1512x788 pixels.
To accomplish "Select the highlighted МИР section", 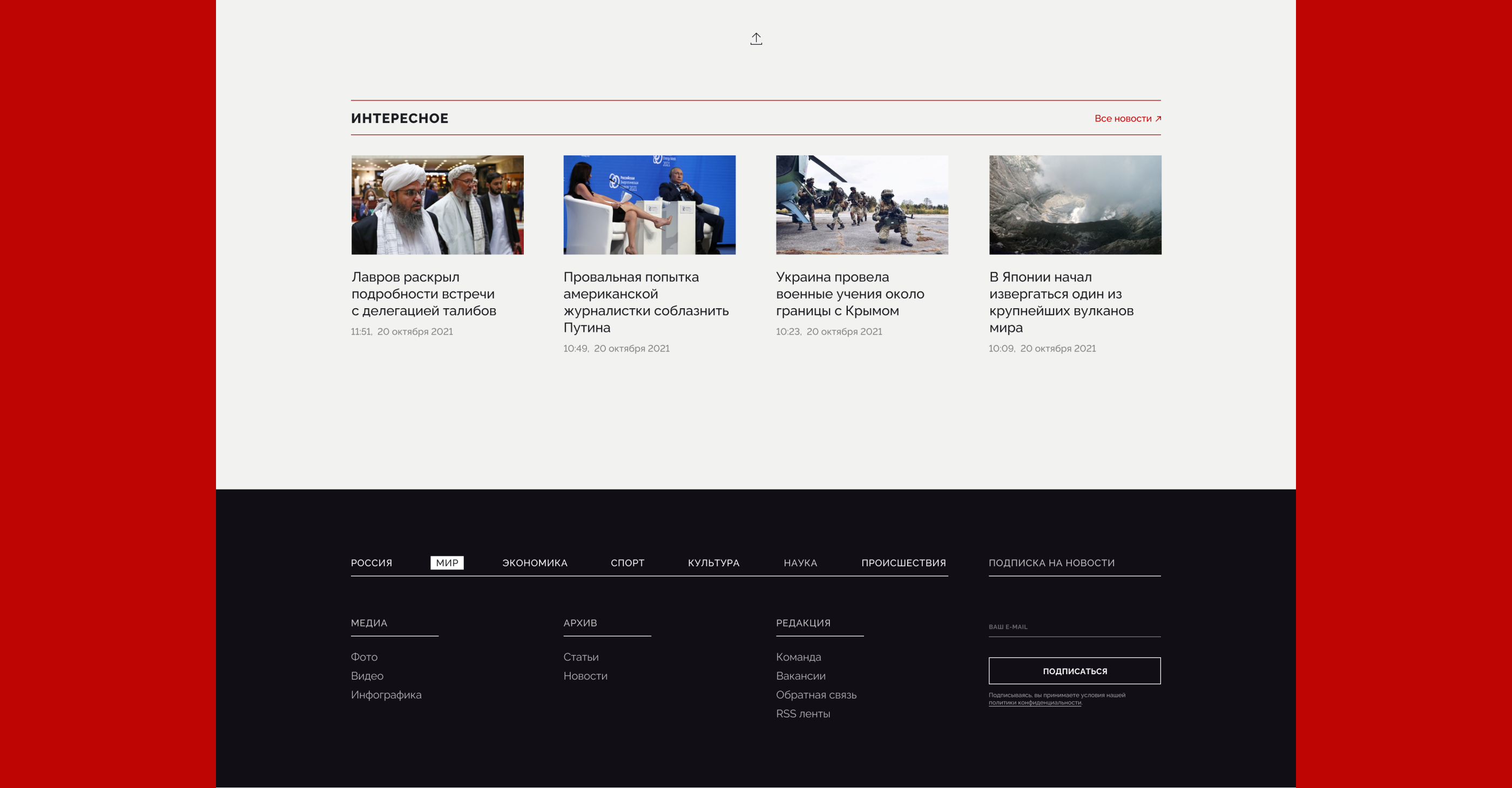I will pyautogui.click(x=447, y=563).
